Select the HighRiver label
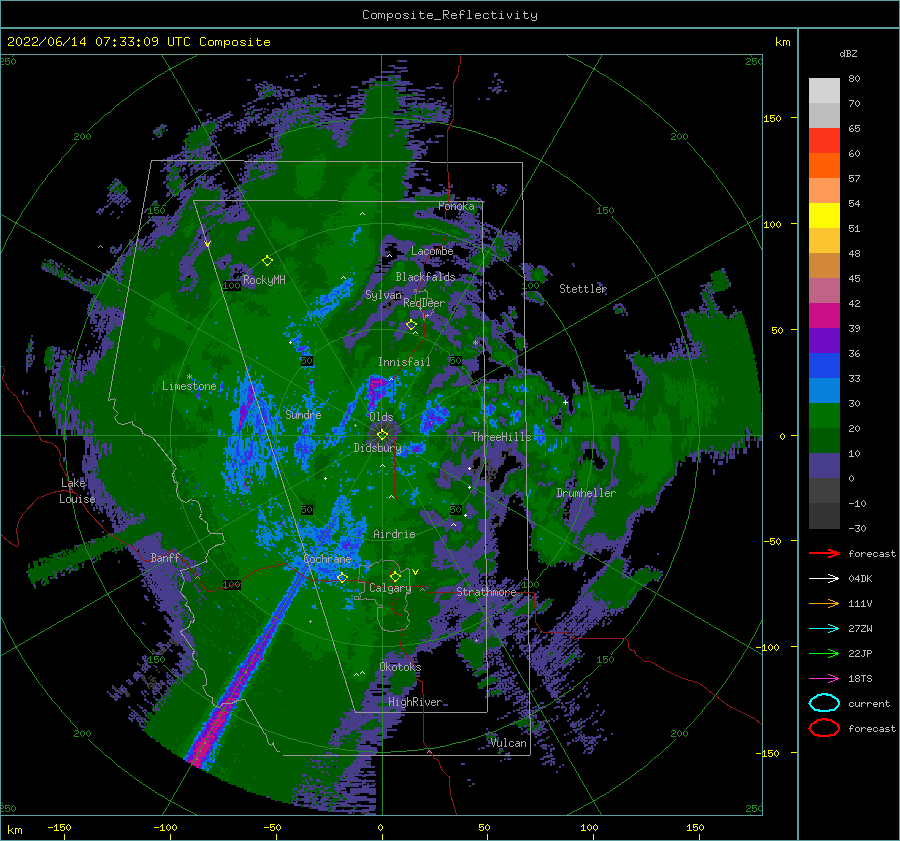The image size is (900, 841). tap(415, 702)
